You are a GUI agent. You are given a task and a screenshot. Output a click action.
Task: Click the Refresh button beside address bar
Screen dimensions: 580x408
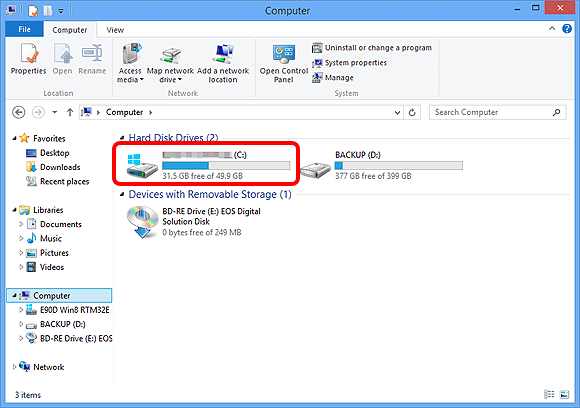tap(412, 112)
